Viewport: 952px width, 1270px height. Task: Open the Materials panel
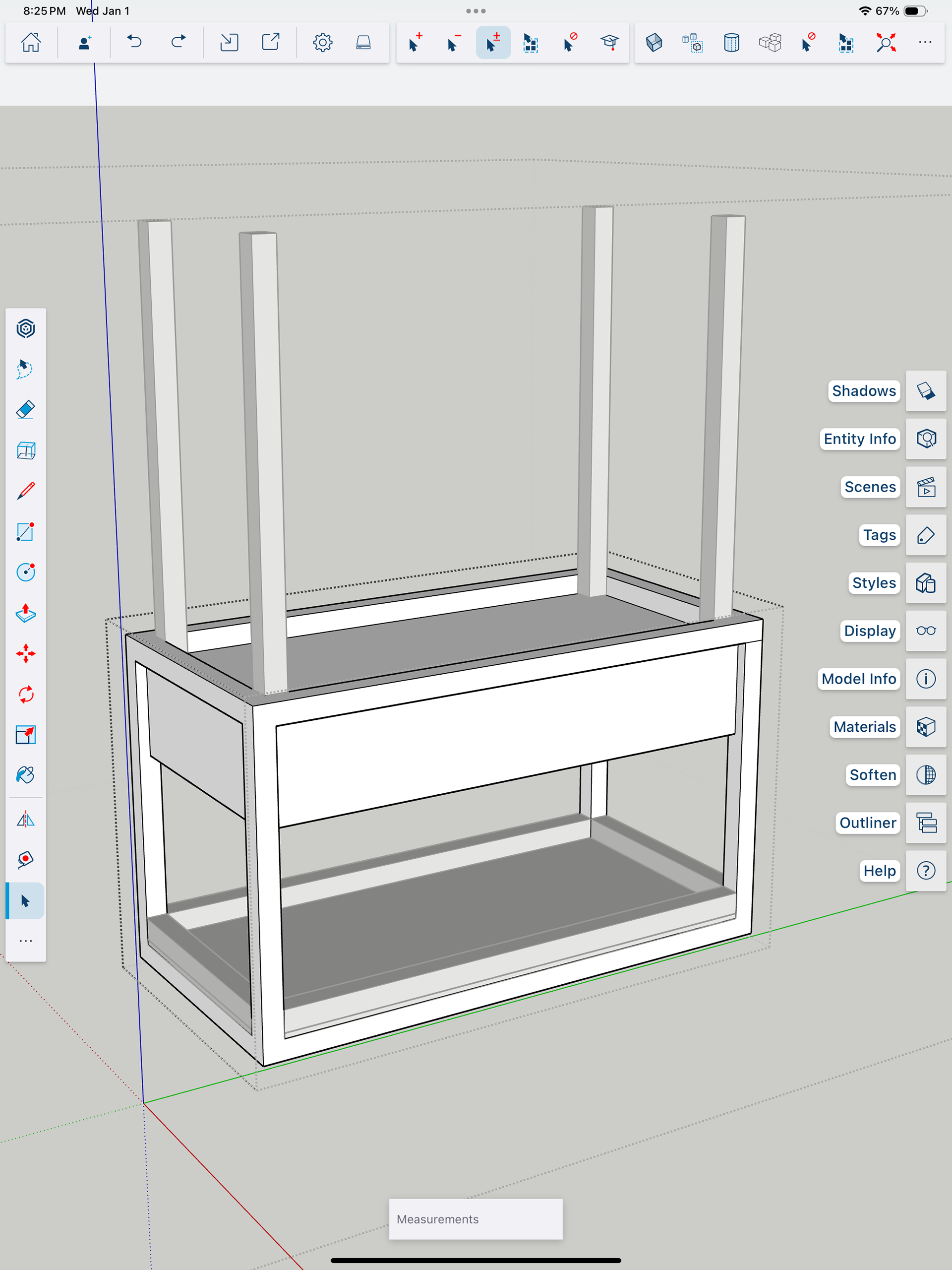pos(926,727)
